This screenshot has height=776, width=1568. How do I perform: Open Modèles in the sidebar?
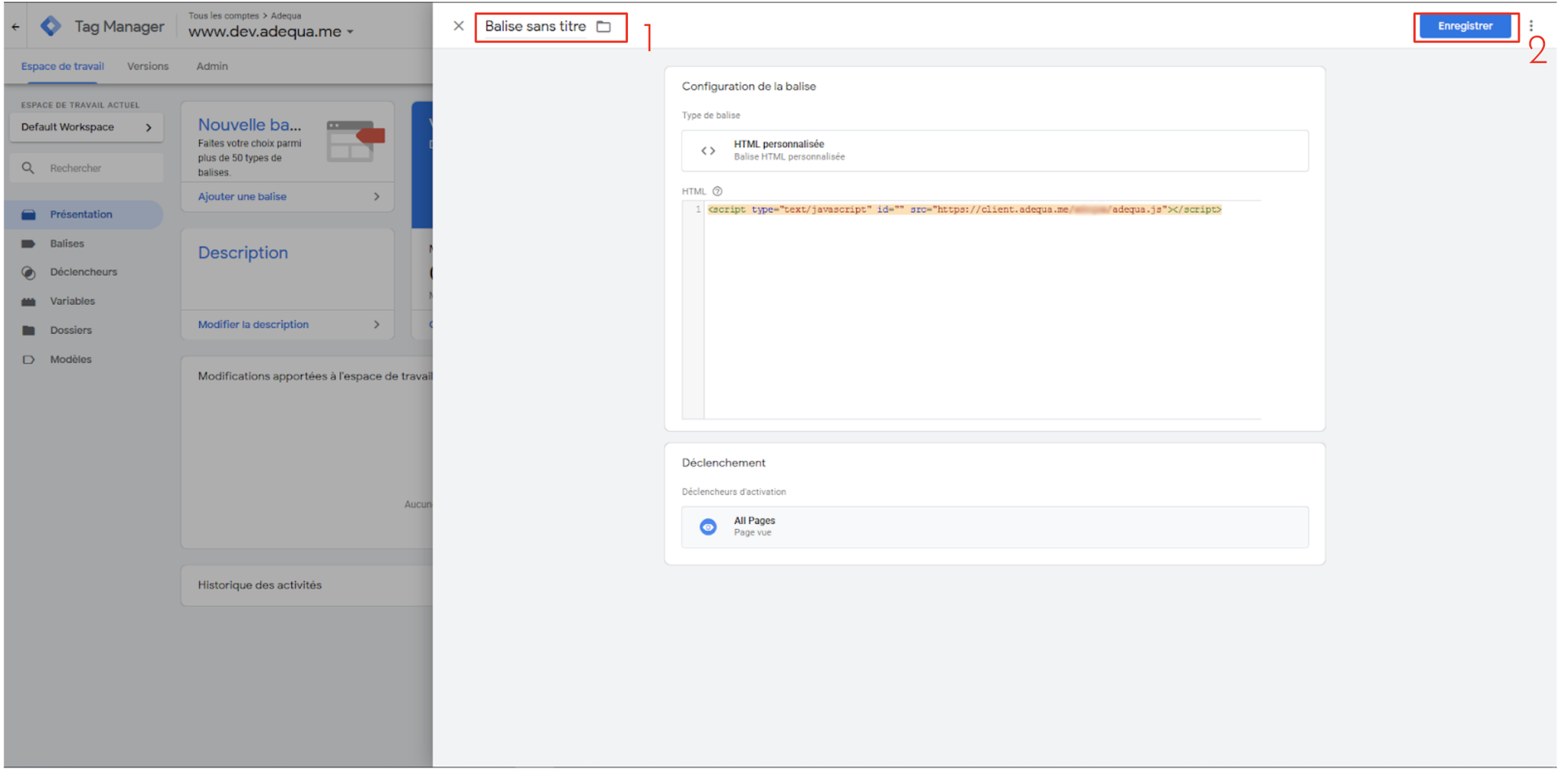[70, 359]
